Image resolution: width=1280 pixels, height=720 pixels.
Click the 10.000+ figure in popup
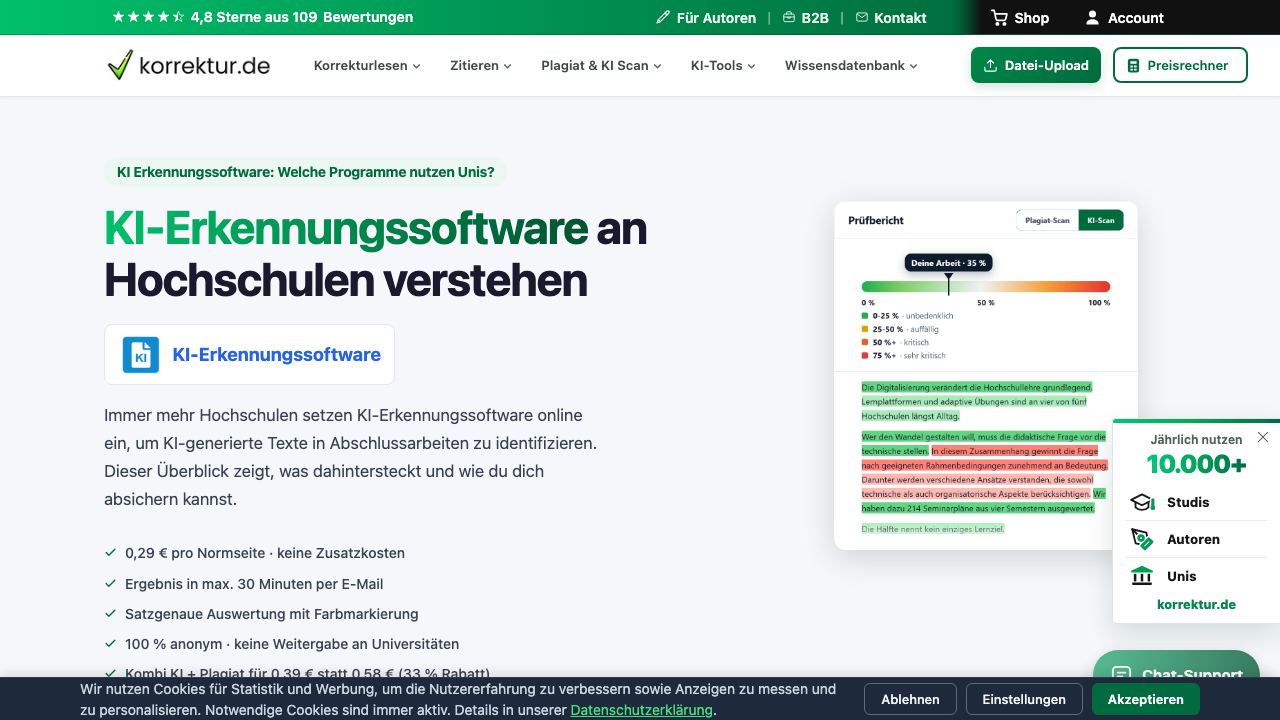[x=1196, y=464]
